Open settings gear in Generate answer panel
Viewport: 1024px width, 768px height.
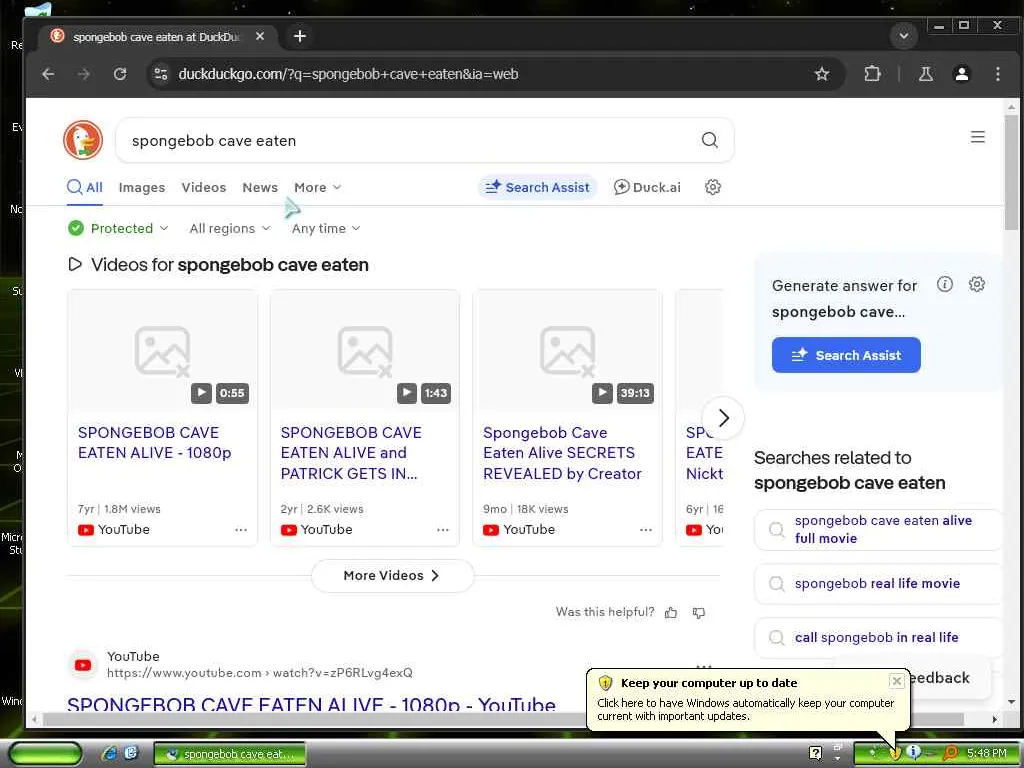[x=976, y=284]
